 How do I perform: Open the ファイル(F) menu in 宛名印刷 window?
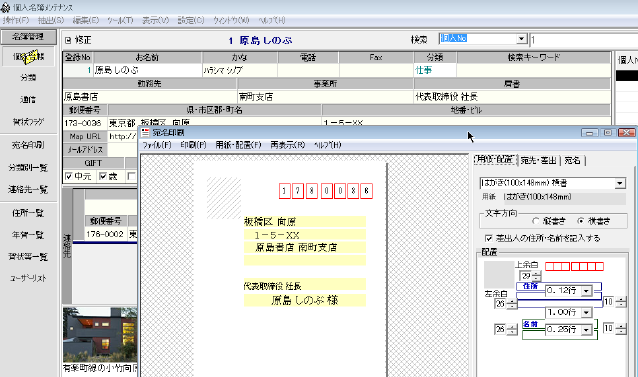pyautogui.click(x=157, y=145)
